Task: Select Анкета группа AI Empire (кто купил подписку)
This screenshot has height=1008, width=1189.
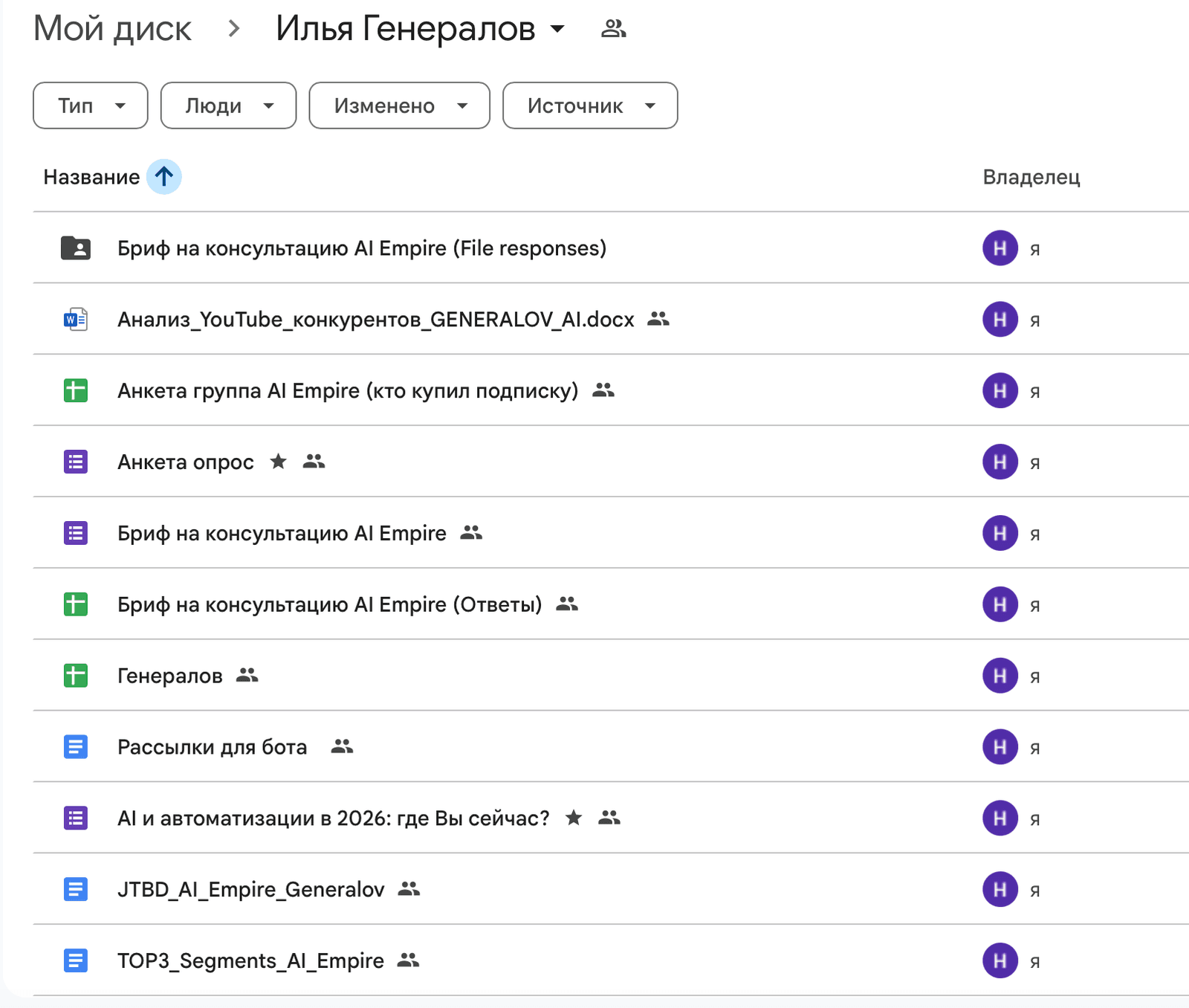Action: coord(348,390)
